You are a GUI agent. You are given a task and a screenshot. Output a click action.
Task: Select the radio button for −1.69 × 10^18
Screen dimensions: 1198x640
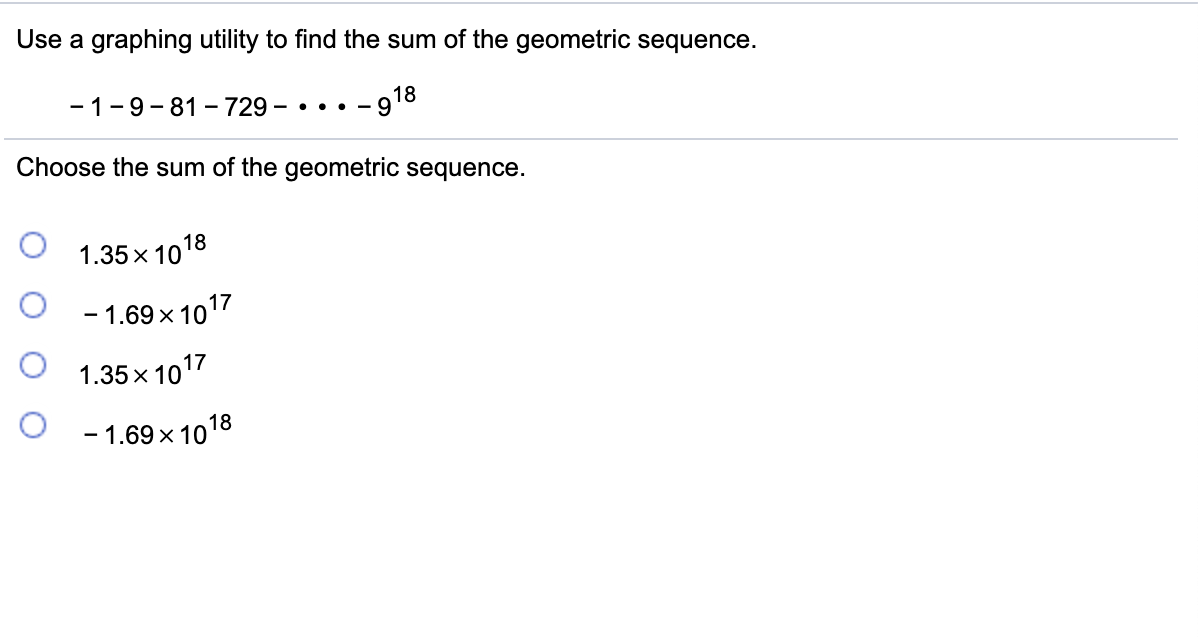tap(31, 426)
